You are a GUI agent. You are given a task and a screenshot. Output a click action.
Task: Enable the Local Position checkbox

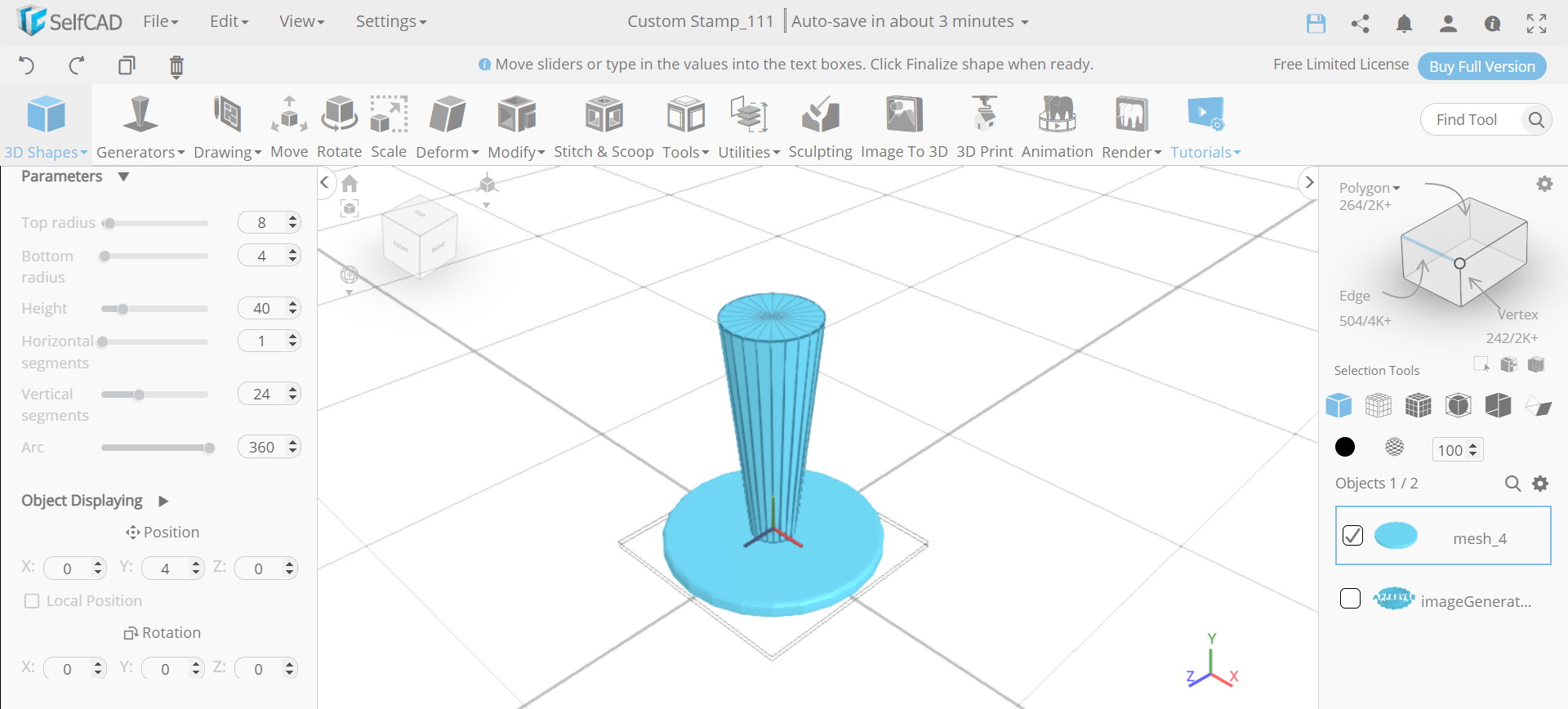(x=32, y=601)
